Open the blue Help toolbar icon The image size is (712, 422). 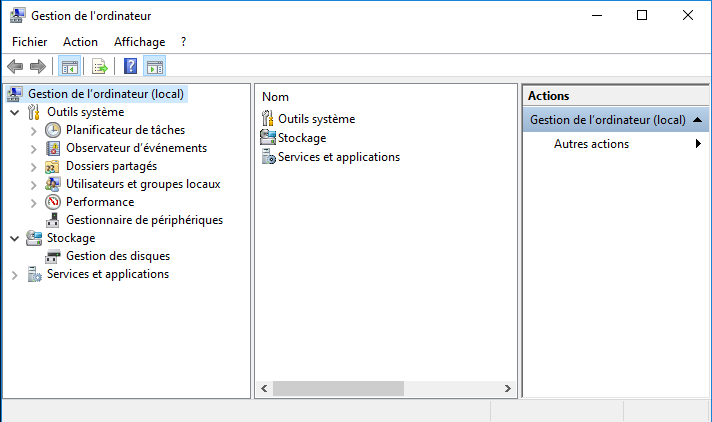point(130,67)
